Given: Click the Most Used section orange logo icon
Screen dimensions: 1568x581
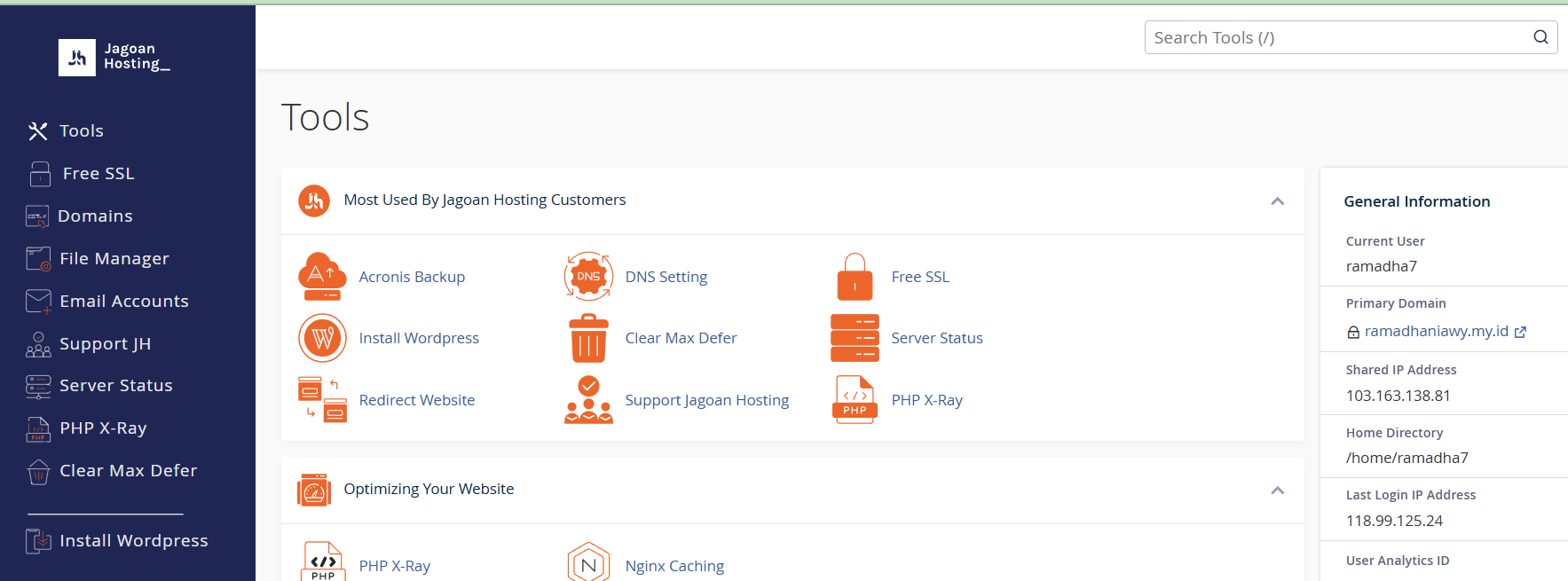Looking at the screenshot, I should [314, 201].
